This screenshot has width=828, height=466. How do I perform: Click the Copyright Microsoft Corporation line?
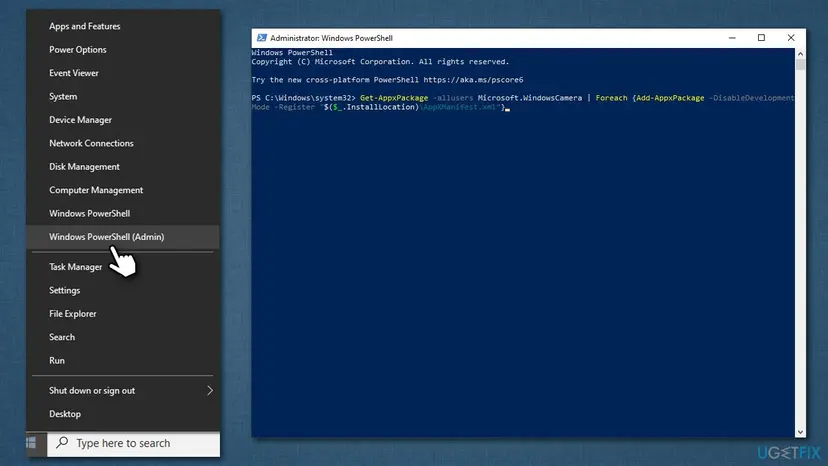380,62
